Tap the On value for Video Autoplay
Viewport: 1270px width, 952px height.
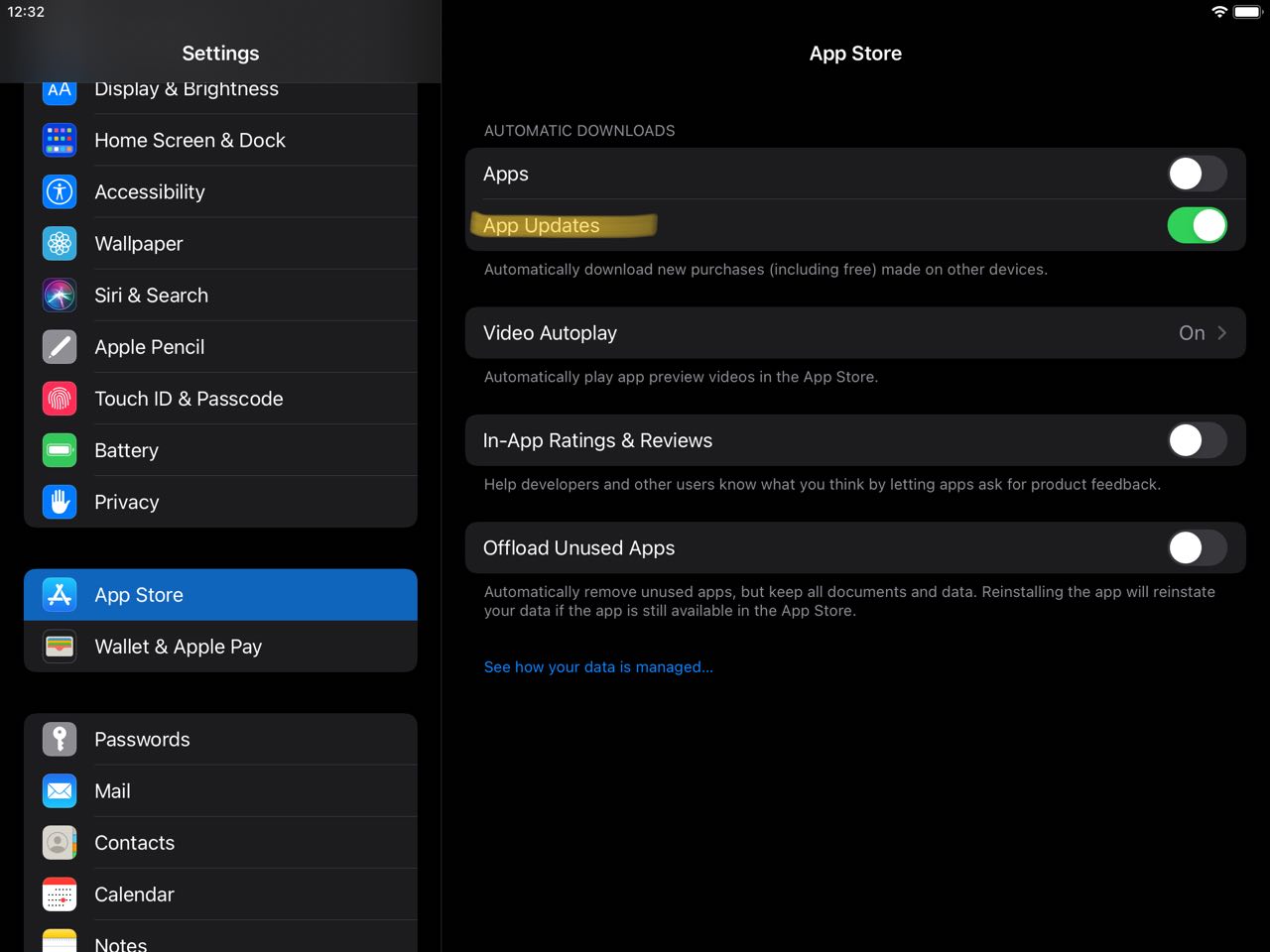pos(1192,333)
